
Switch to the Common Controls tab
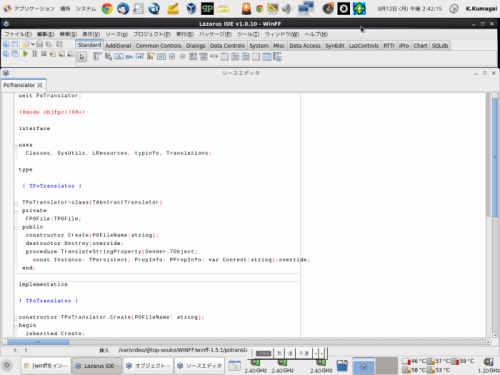tap(159, 46)
